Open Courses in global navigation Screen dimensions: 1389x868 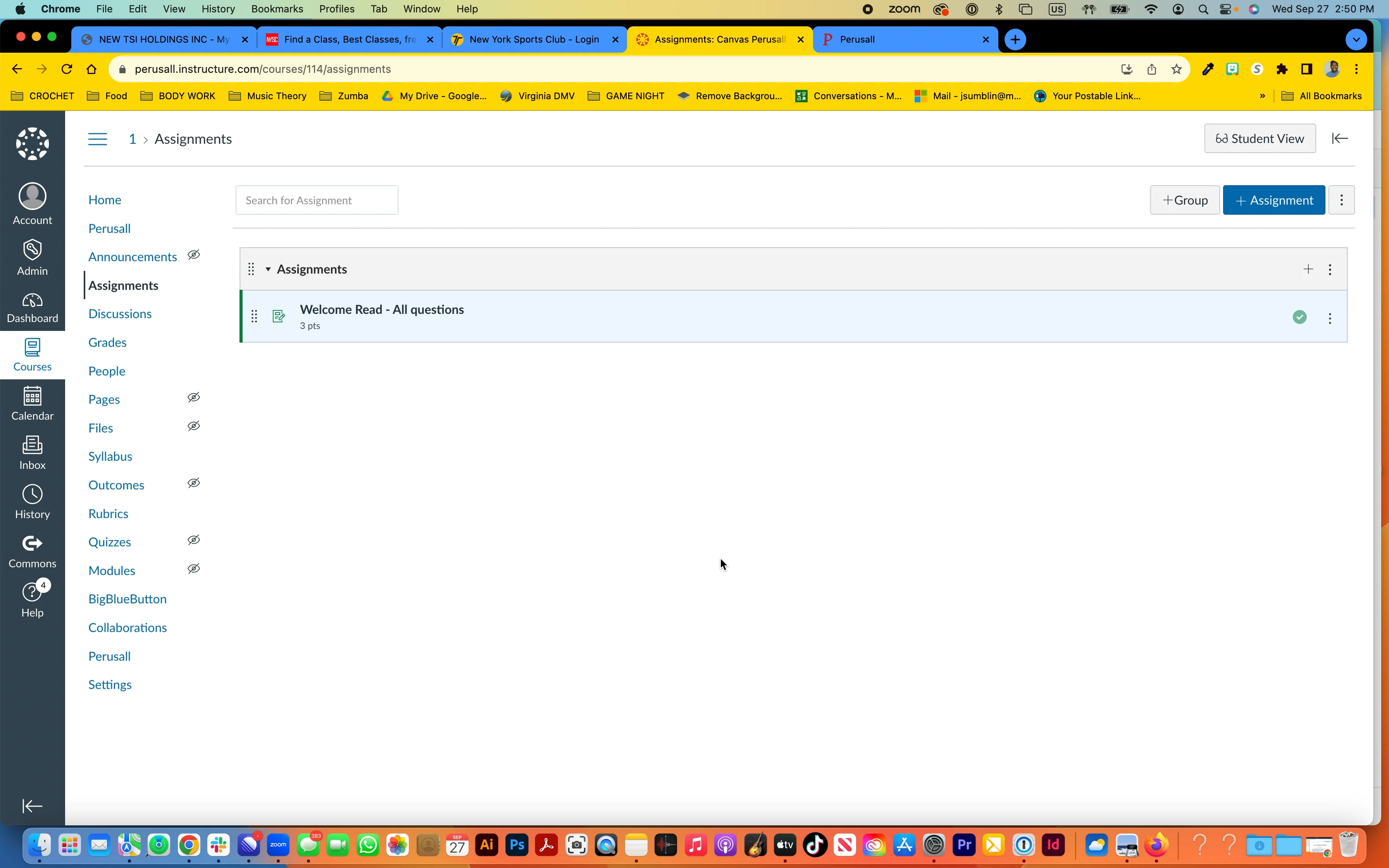(32, 355)
